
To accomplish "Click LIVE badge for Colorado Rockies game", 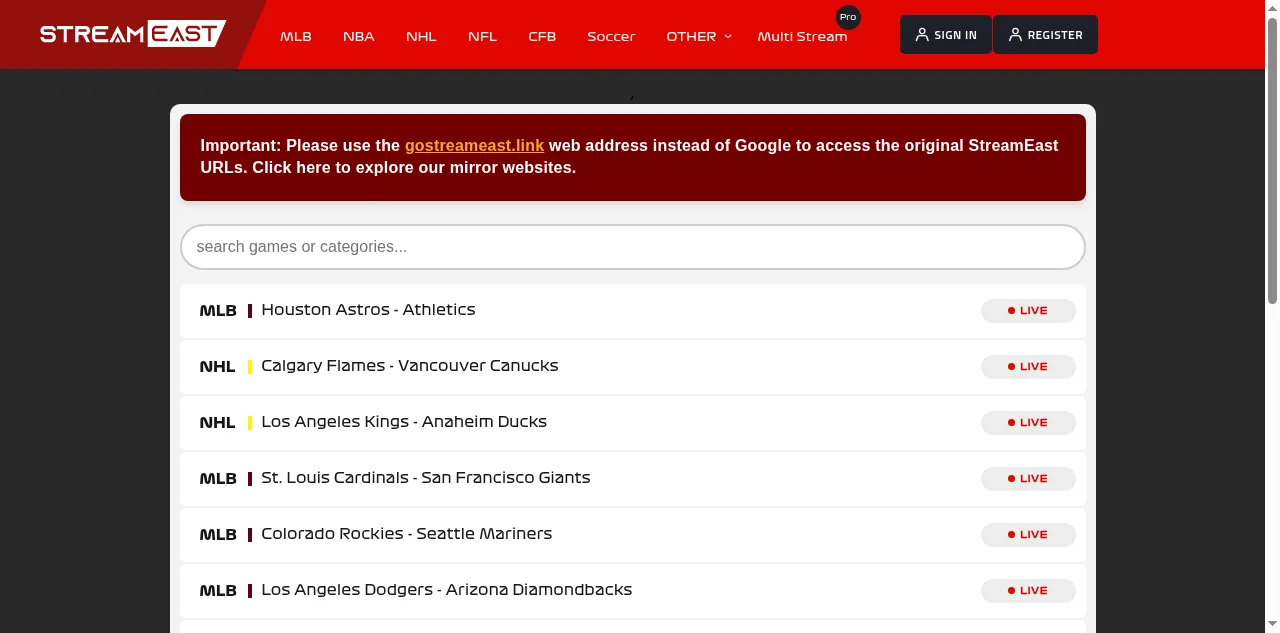I will (1028, 535).
